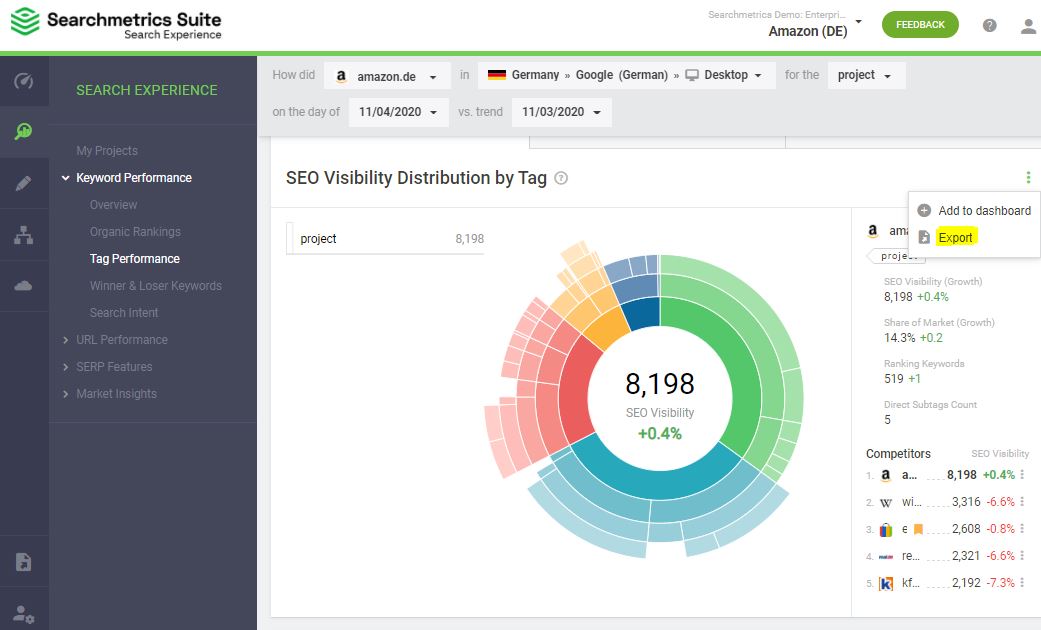Click the orange bookmark icon on ebay row
The image size is (1041, 630).
[x=918, y=529]
